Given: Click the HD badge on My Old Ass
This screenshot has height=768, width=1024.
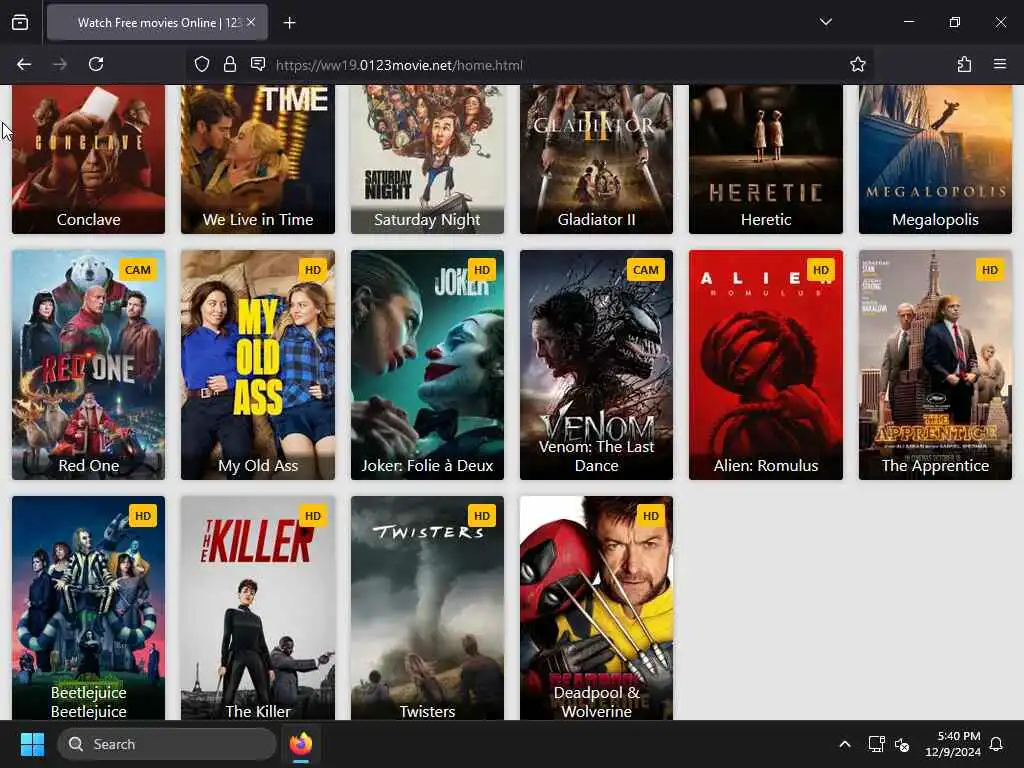Looking at the screenshot, I should tap(313, 270).
